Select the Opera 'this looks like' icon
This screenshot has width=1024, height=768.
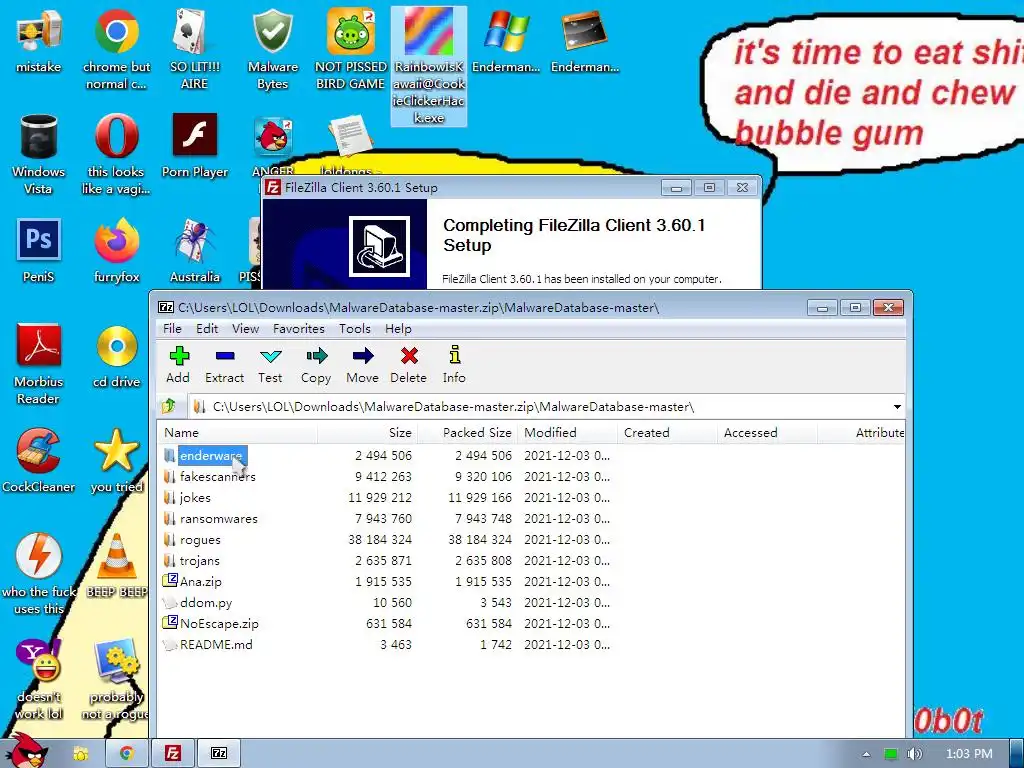click(116, 154)
